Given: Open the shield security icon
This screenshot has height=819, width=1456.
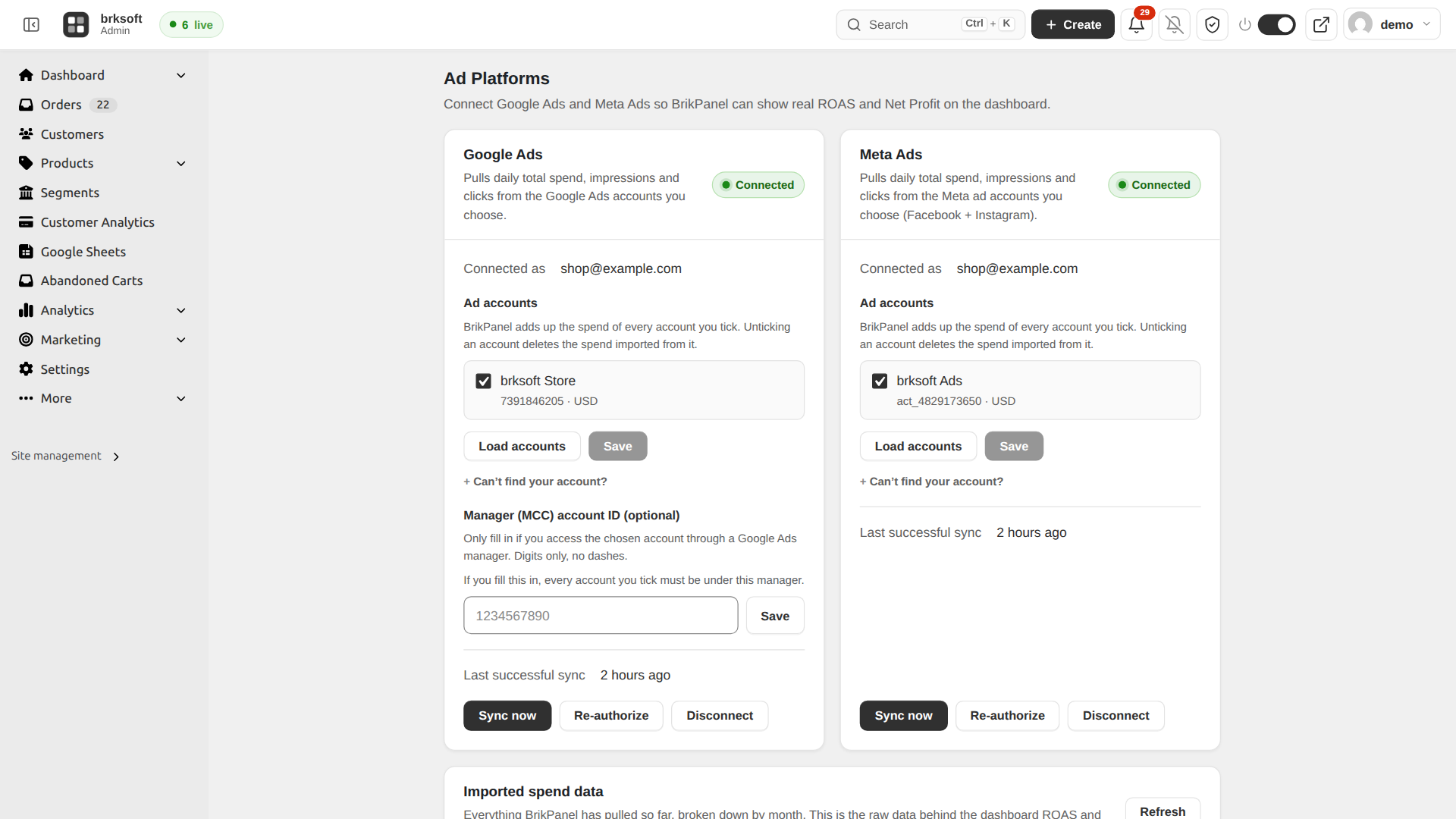Looking at the screenshot, I should coord(1213,25).
